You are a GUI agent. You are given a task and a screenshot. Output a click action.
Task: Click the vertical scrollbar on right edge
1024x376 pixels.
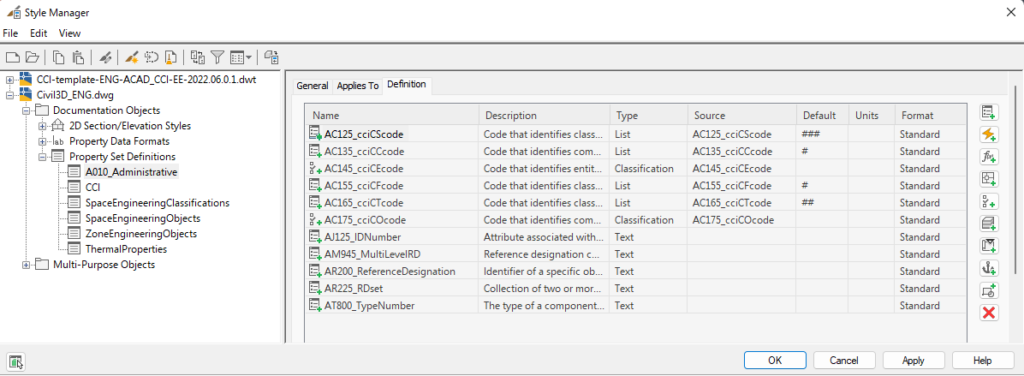click(x=1015, y=180)
